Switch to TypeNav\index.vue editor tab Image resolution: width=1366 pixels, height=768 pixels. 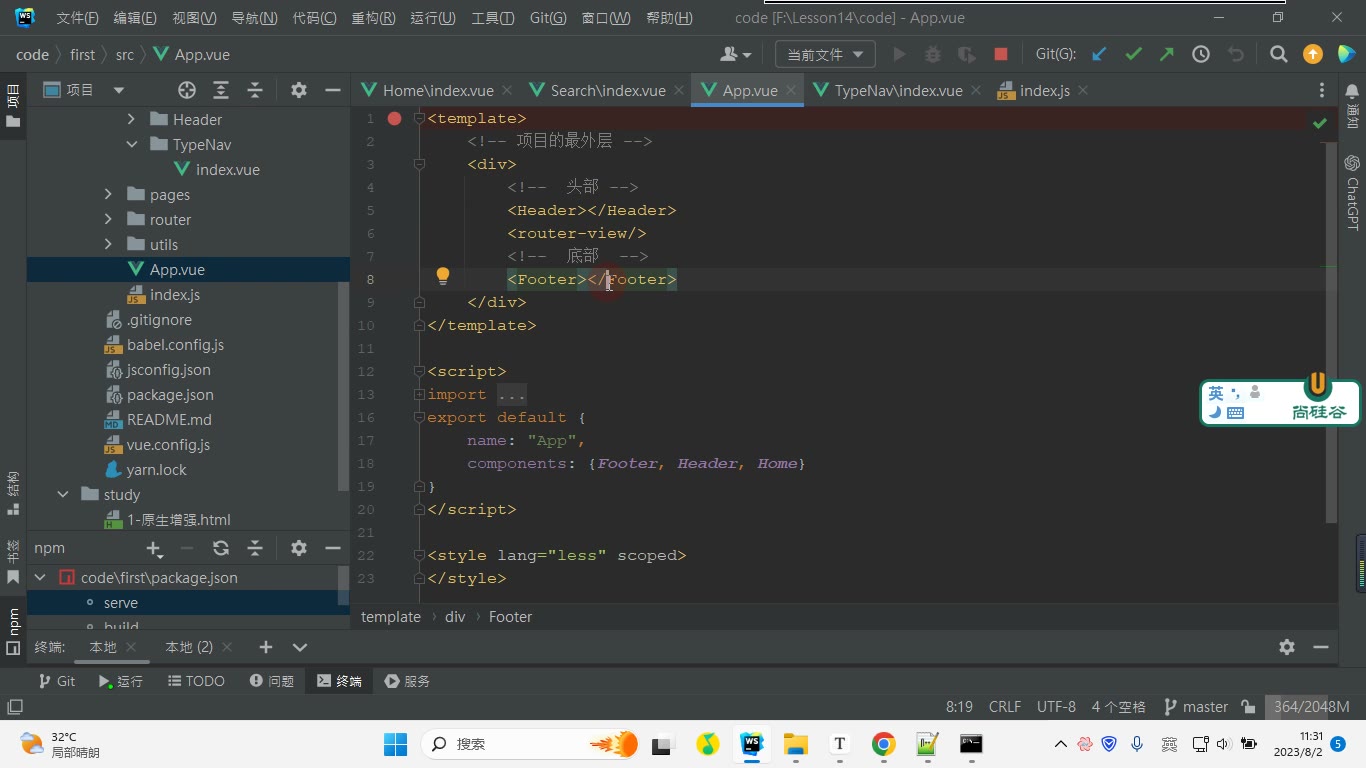898,90
